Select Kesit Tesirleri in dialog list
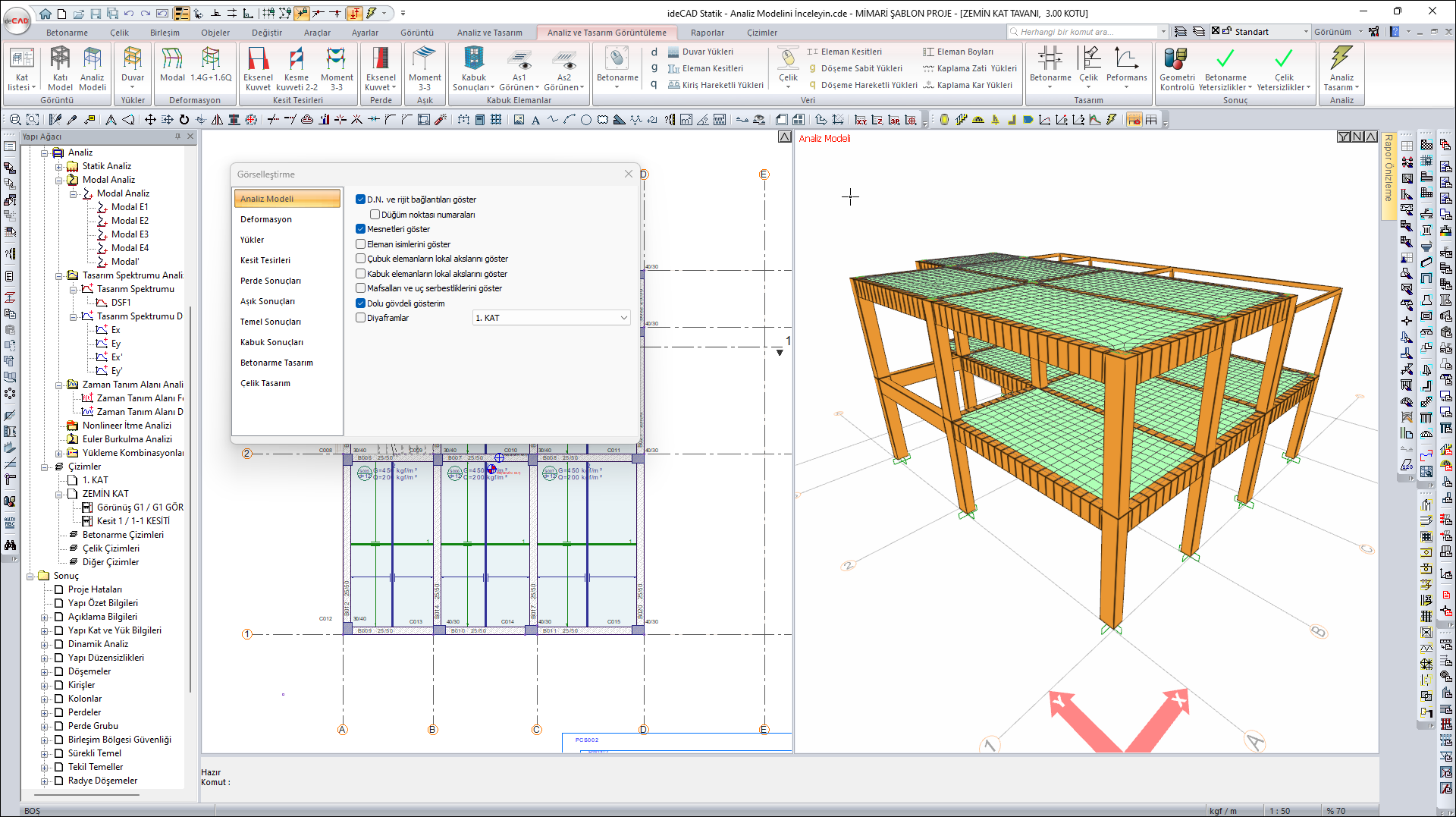This screenshot has height=817, width=1456. (x=265, y=260)
